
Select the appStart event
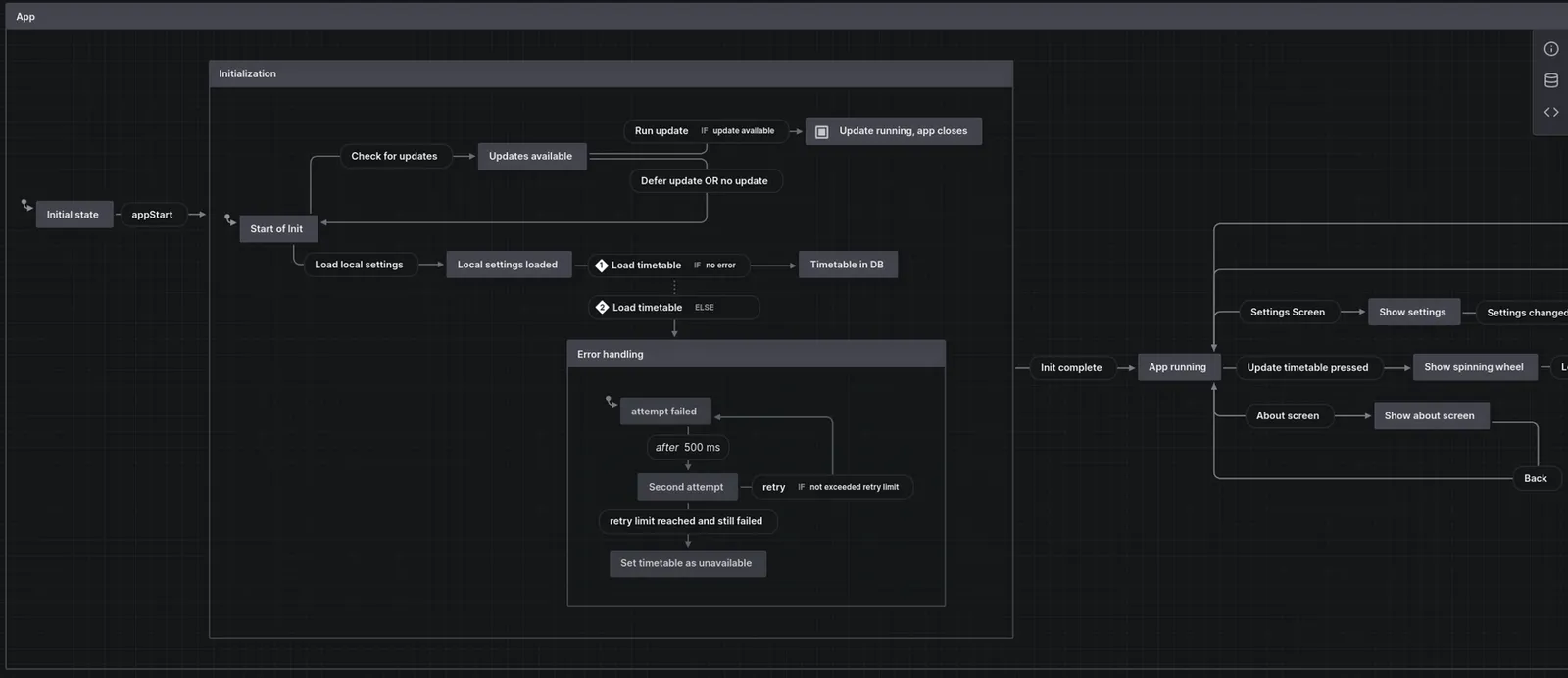[x=152, y=215]
